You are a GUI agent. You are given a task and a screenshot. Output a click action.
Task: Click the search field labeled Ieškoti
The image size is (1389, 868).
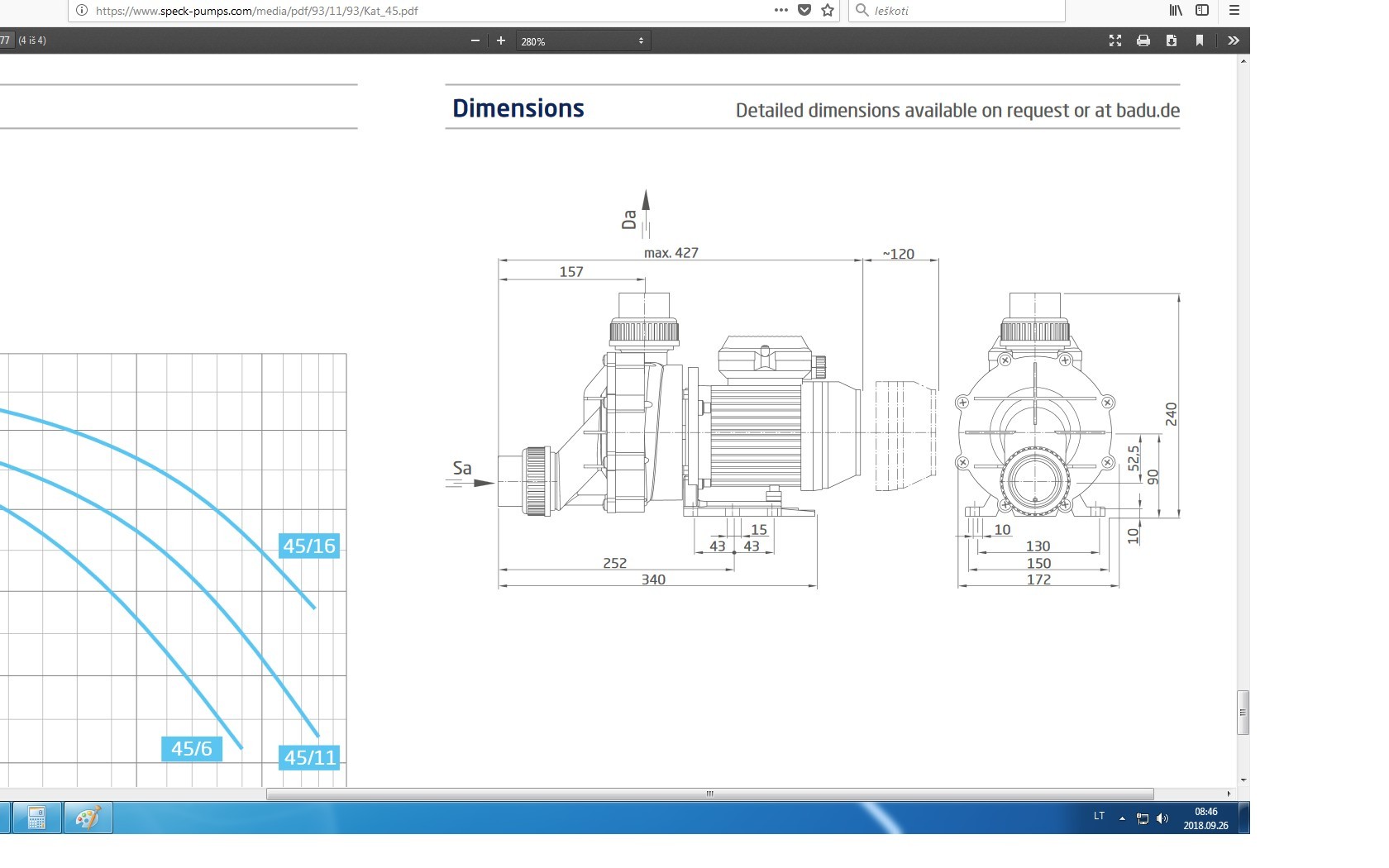click(957, 10)
